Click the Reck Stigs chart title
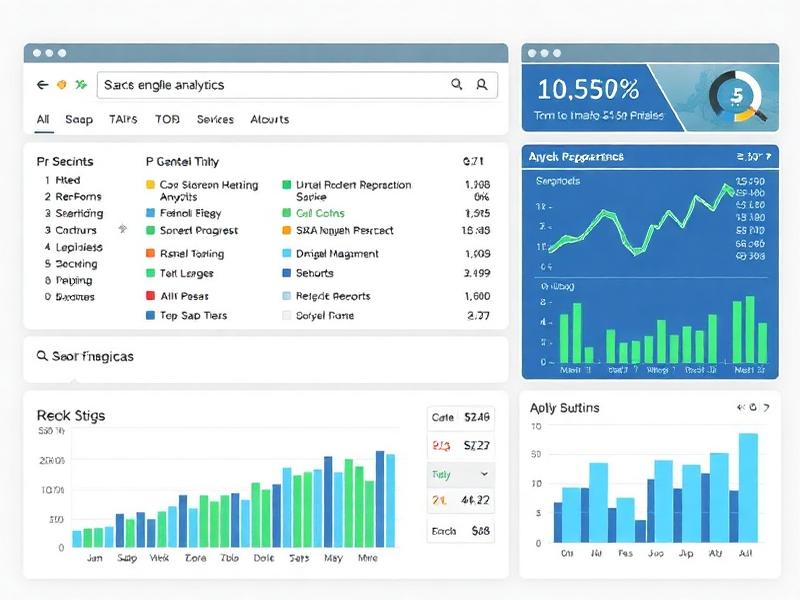 point(71,415)
